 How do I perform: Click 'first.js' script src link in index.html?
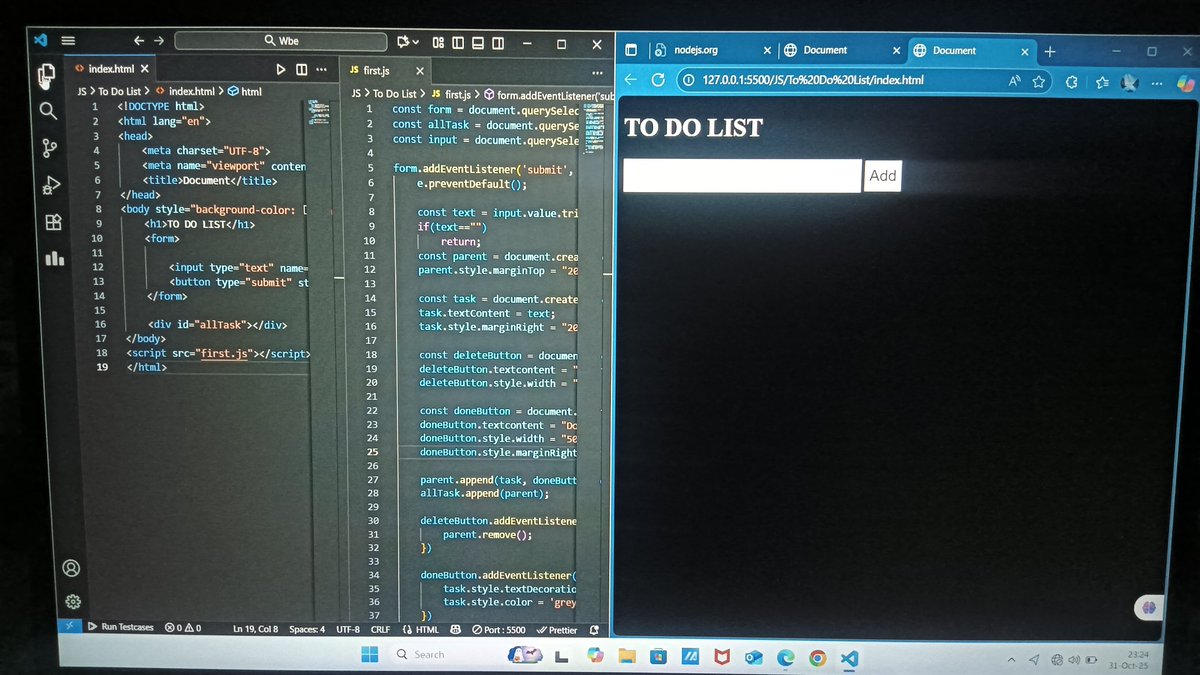[x=223, y=354]
